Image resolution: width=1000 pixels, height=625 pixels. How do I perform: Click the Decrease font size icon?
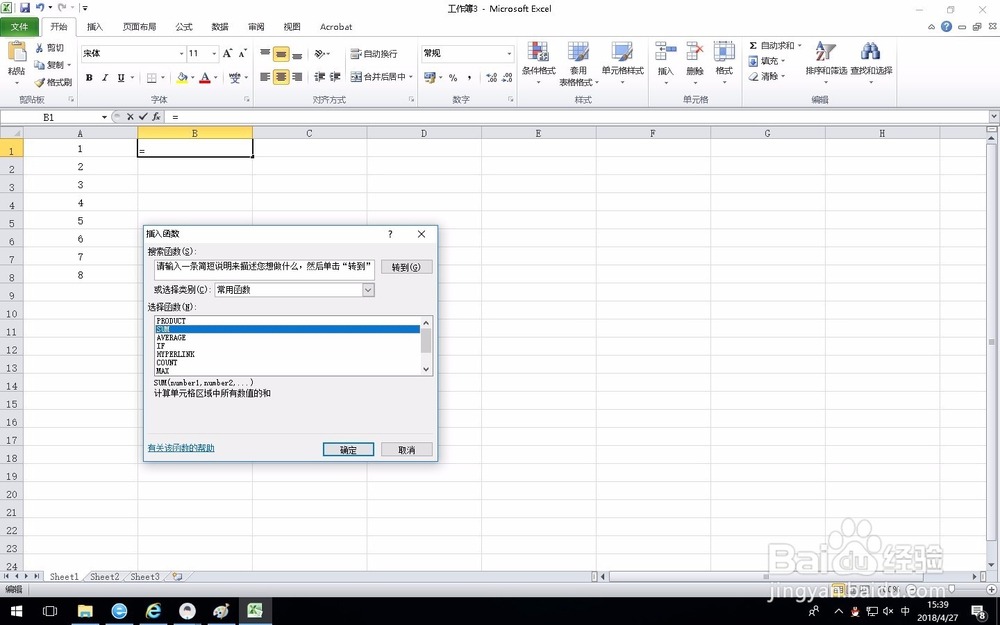[242, 54]
